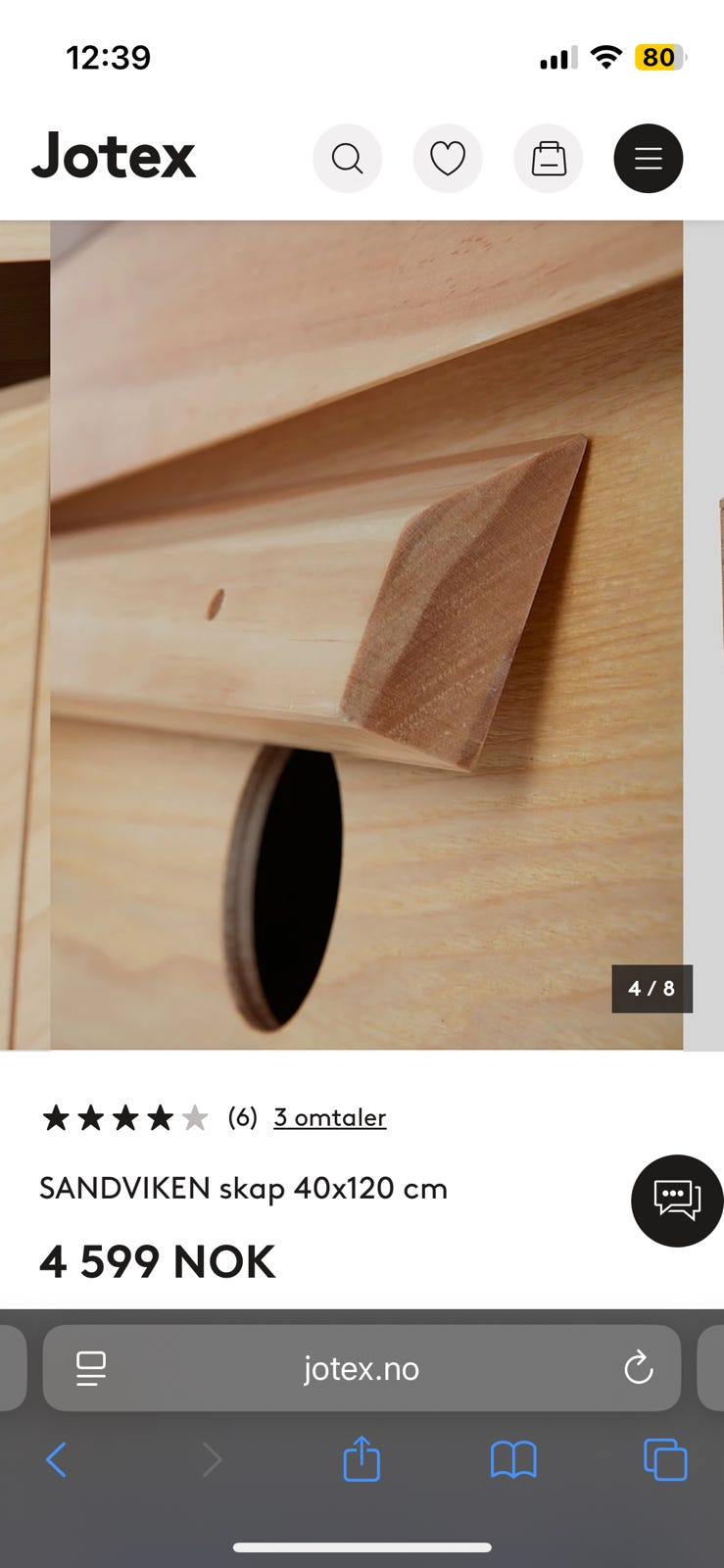Open the Safari share sheet

click(362, 1457)
